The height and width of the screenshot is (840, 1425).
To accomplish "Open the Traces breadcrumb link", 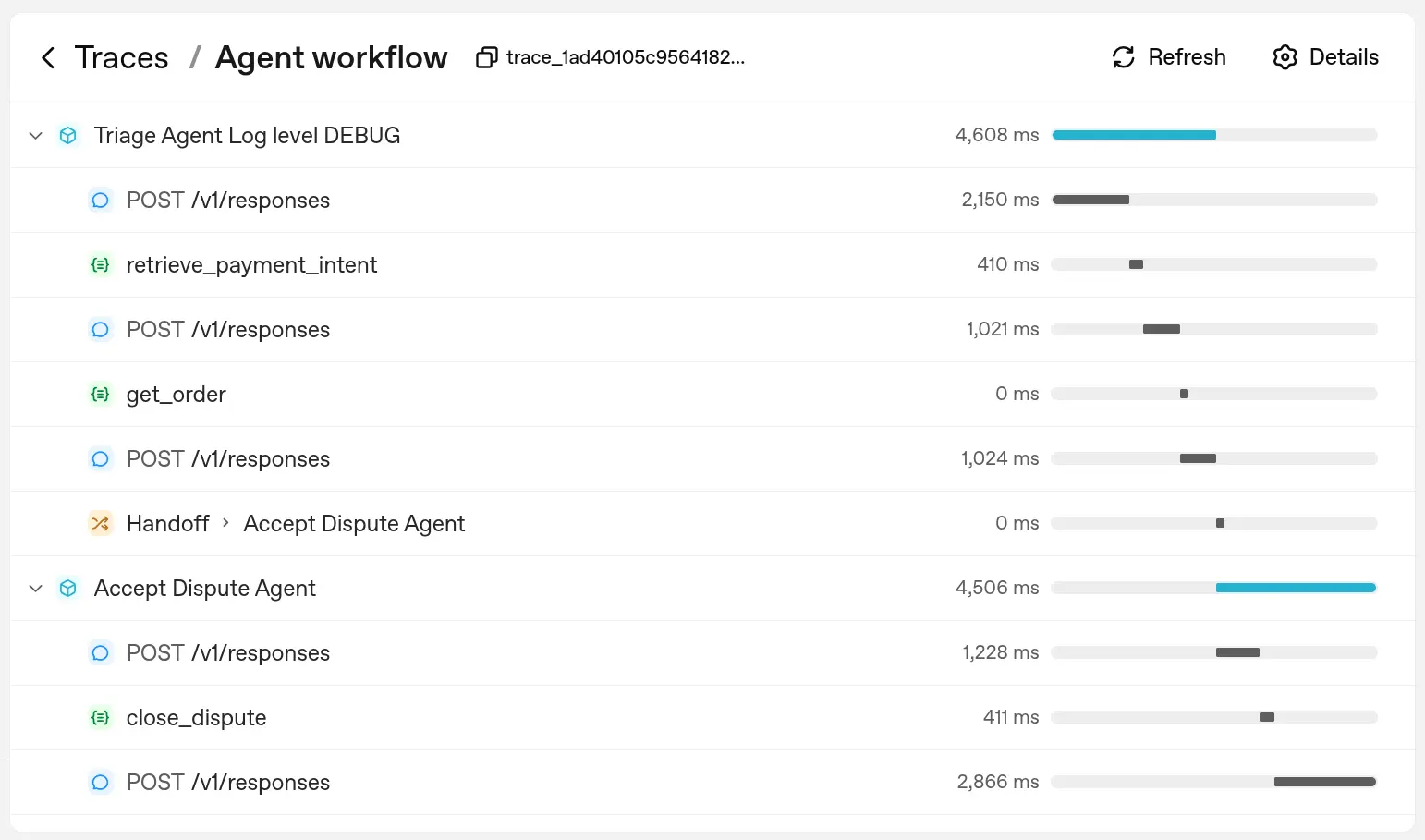I will click(121, 56).
